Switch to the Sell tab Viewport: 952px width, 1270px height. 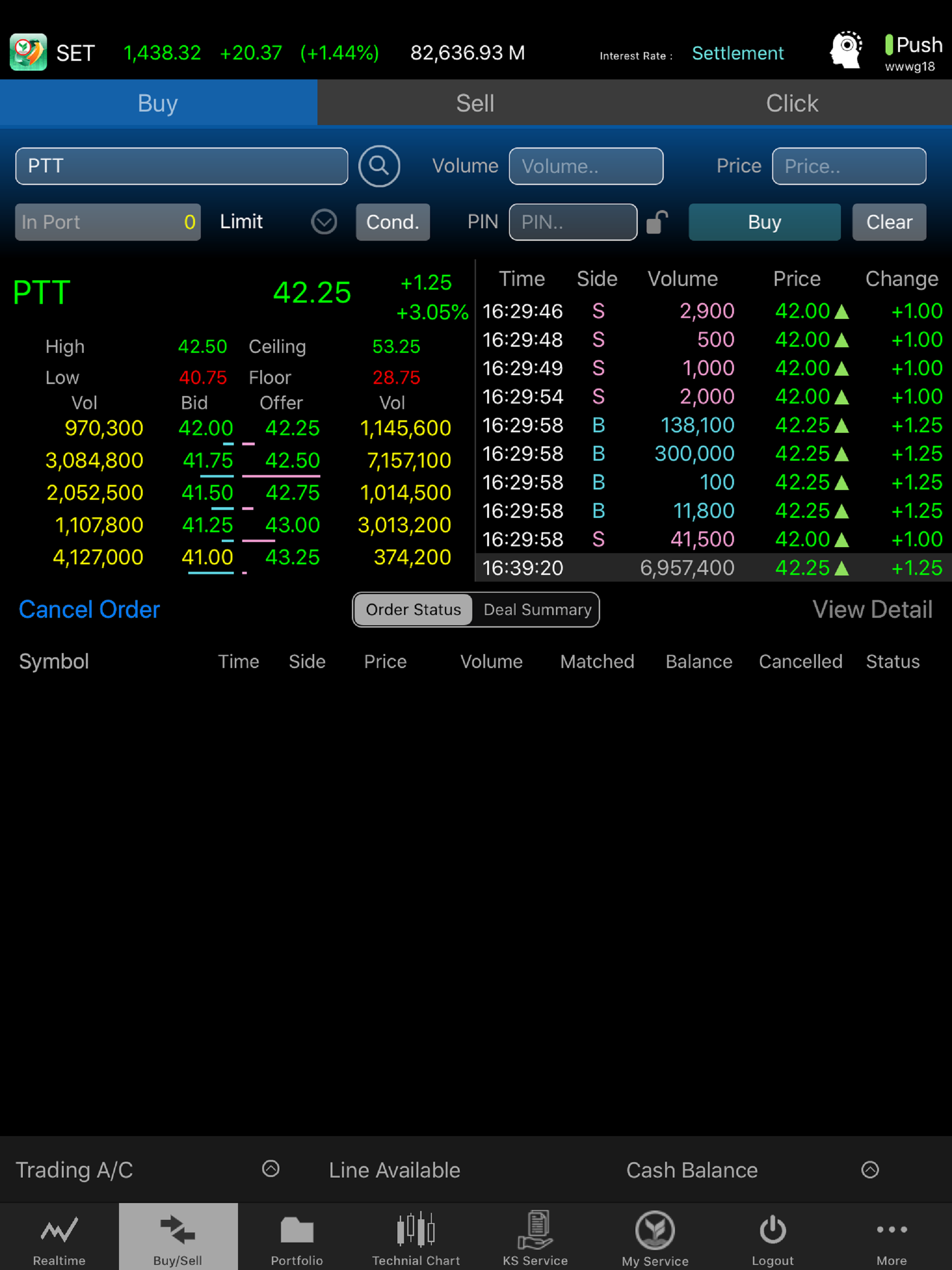tap(476, 103)
